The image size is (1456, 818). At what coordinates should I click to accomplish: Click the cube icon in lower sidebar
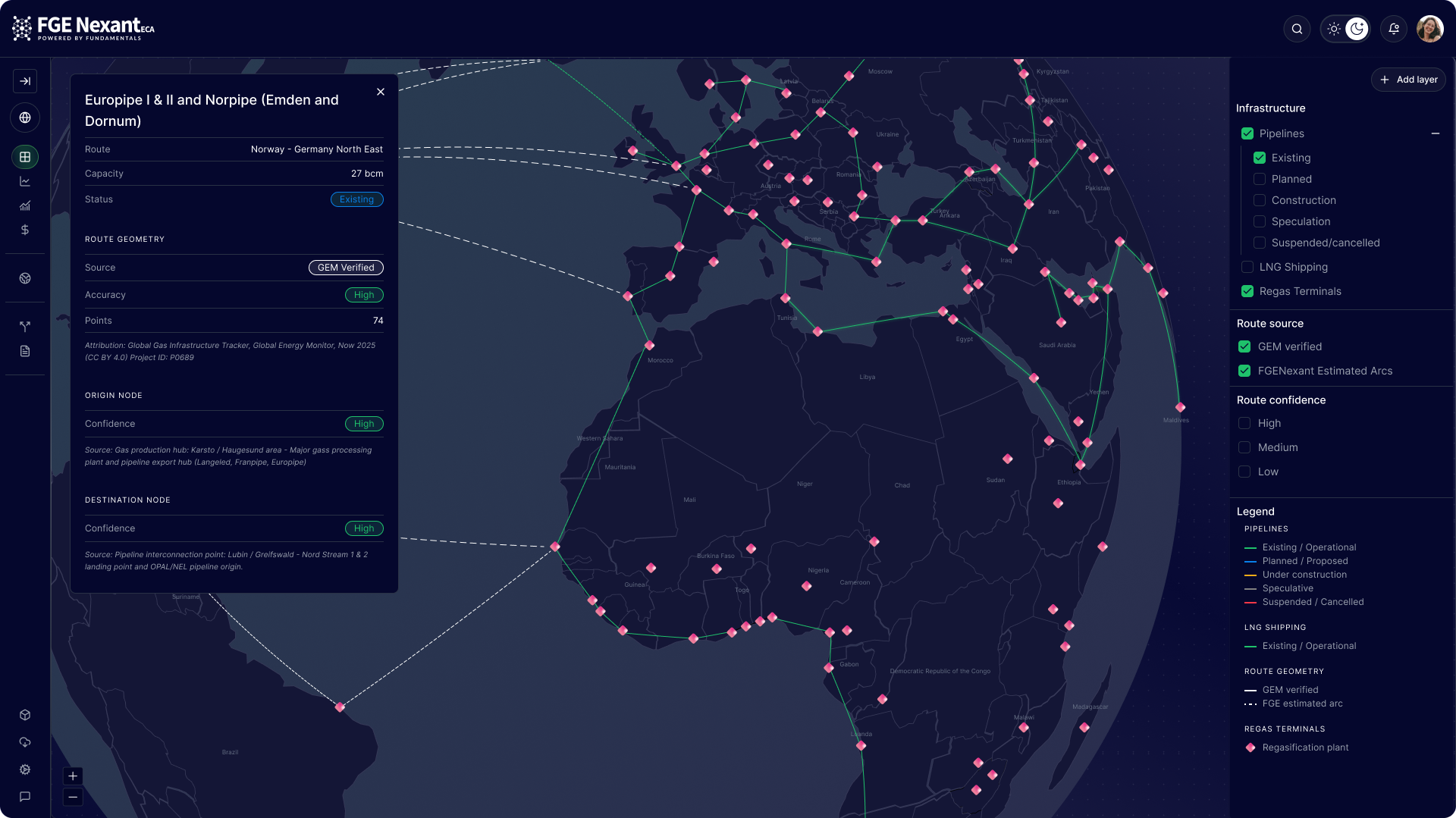pyautogui.click(x=25, y=715)
